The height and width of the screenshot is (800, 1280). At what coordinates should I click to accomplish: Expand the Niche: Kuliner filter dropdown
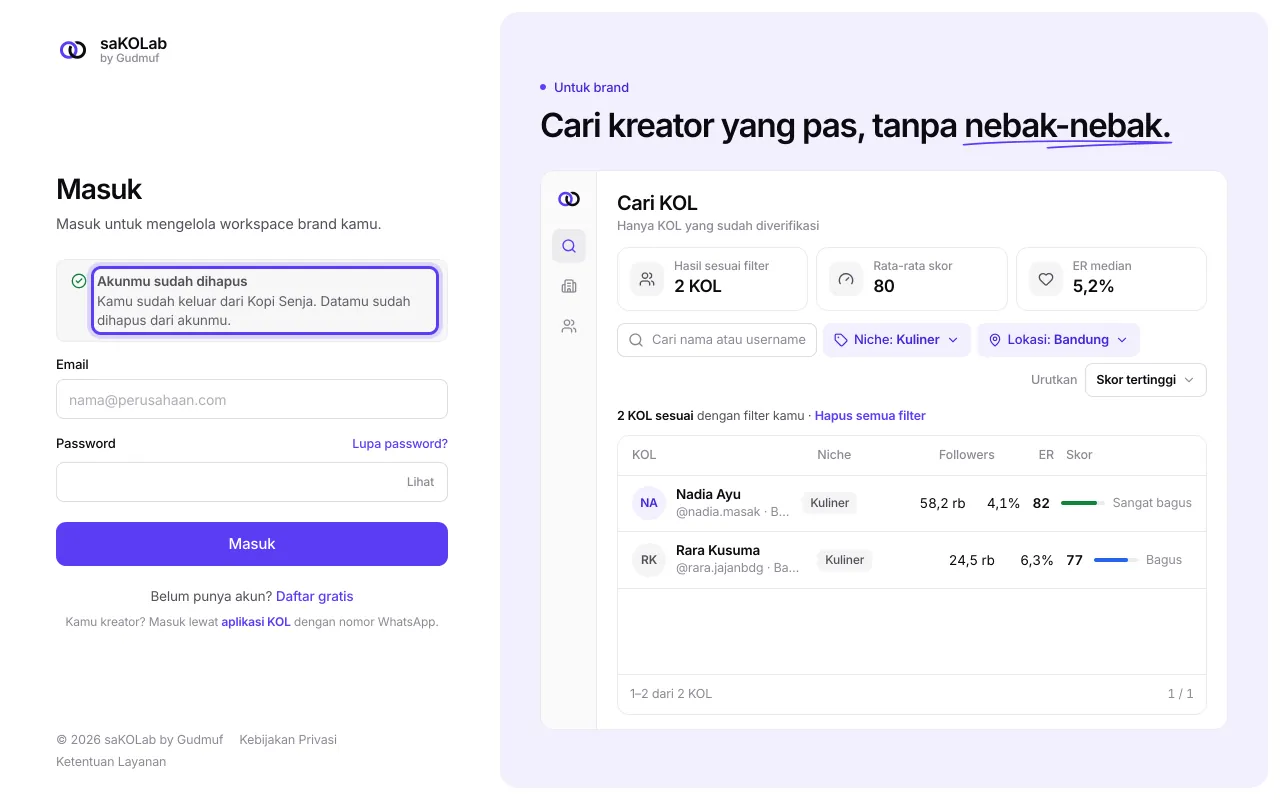click(x=897, y=340)
